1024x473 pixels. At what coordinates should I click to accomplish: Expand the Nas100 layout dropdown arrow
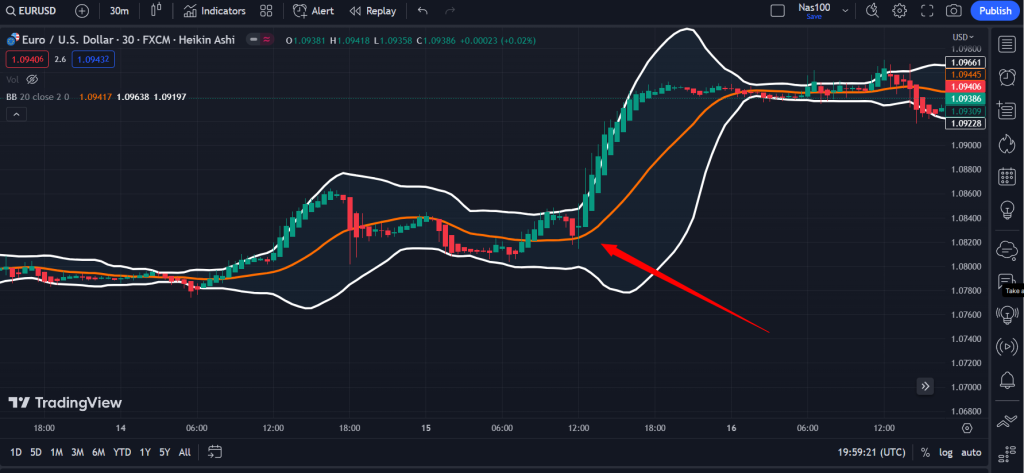coord(845,11)
